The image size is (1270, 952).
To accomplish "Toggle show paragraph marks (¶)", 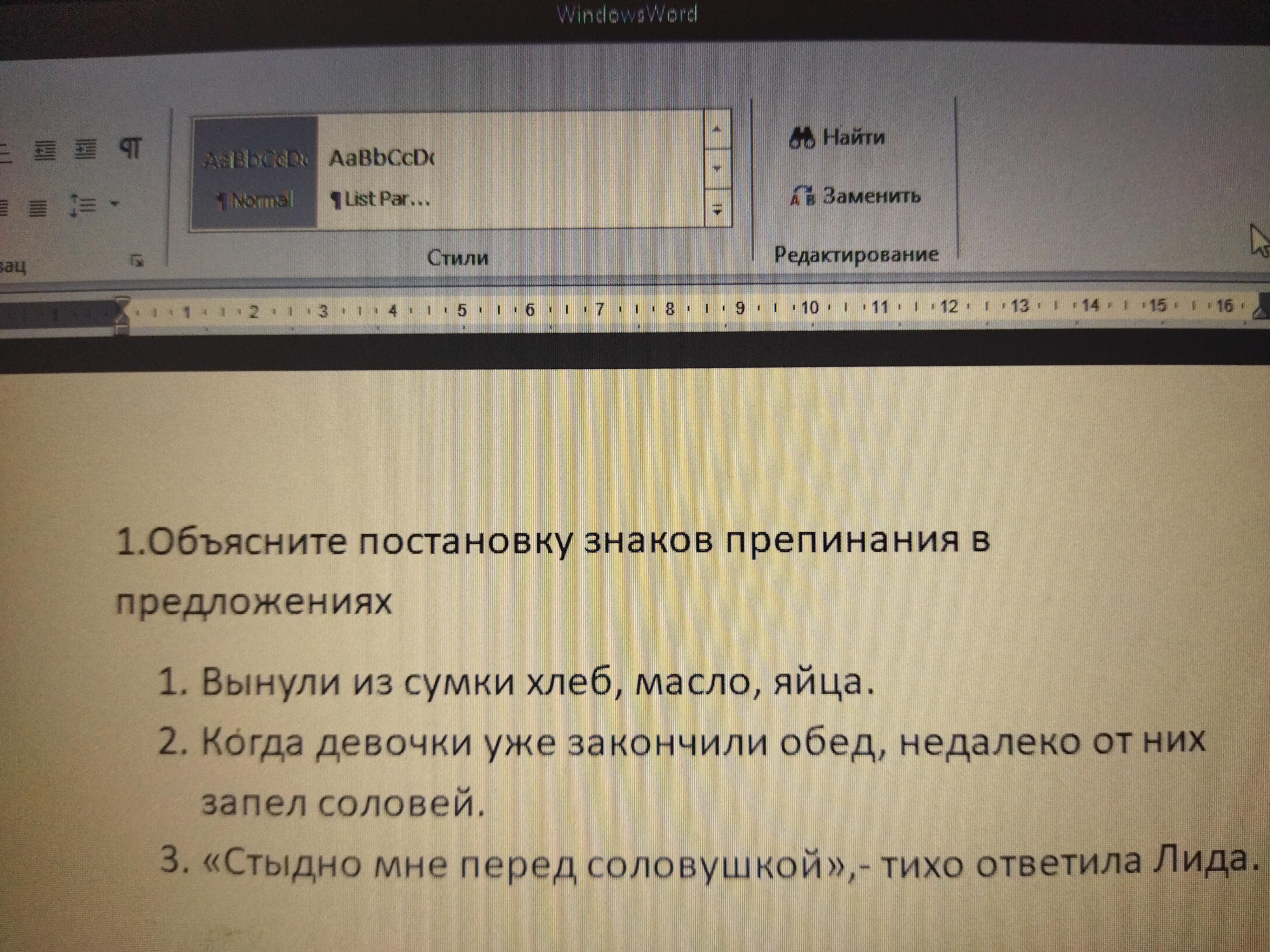I will pyautogui.click(x=131, y=149).
